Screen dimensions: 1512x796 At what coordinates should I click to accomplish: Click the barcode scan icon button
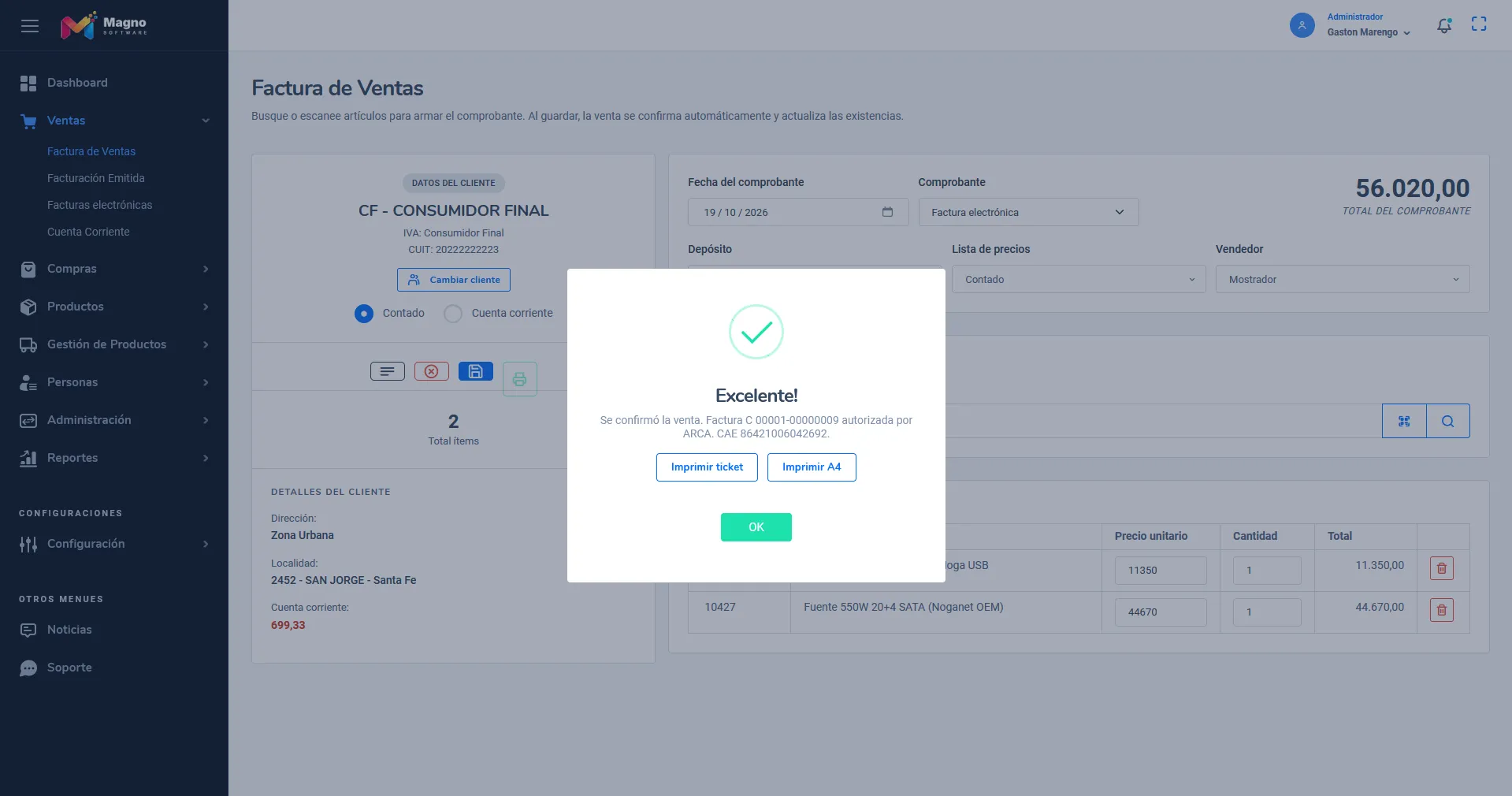click(1404, 421)
